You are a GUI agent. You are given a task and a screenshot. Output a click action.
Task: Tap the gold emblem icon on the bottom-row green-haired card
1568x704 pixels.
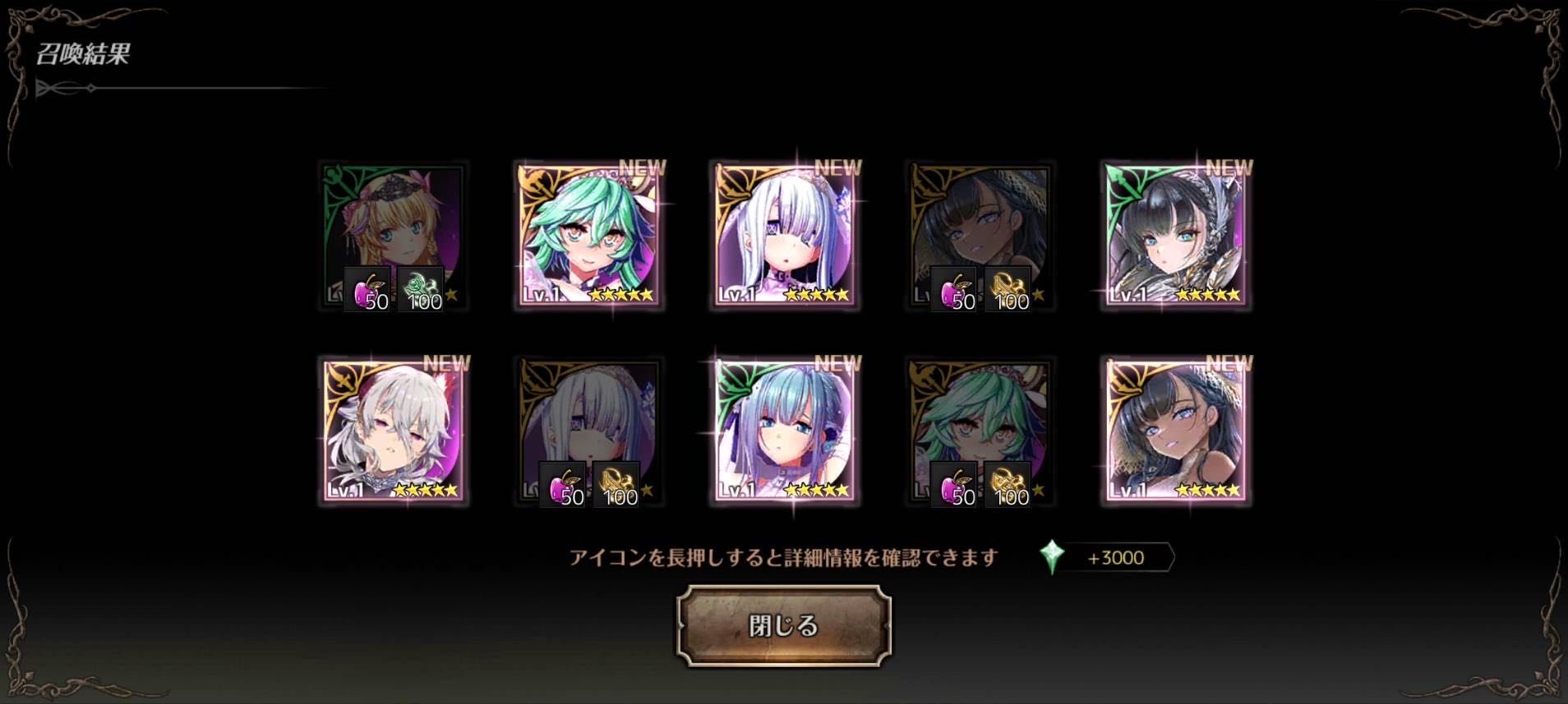[x=1008, y=485]
